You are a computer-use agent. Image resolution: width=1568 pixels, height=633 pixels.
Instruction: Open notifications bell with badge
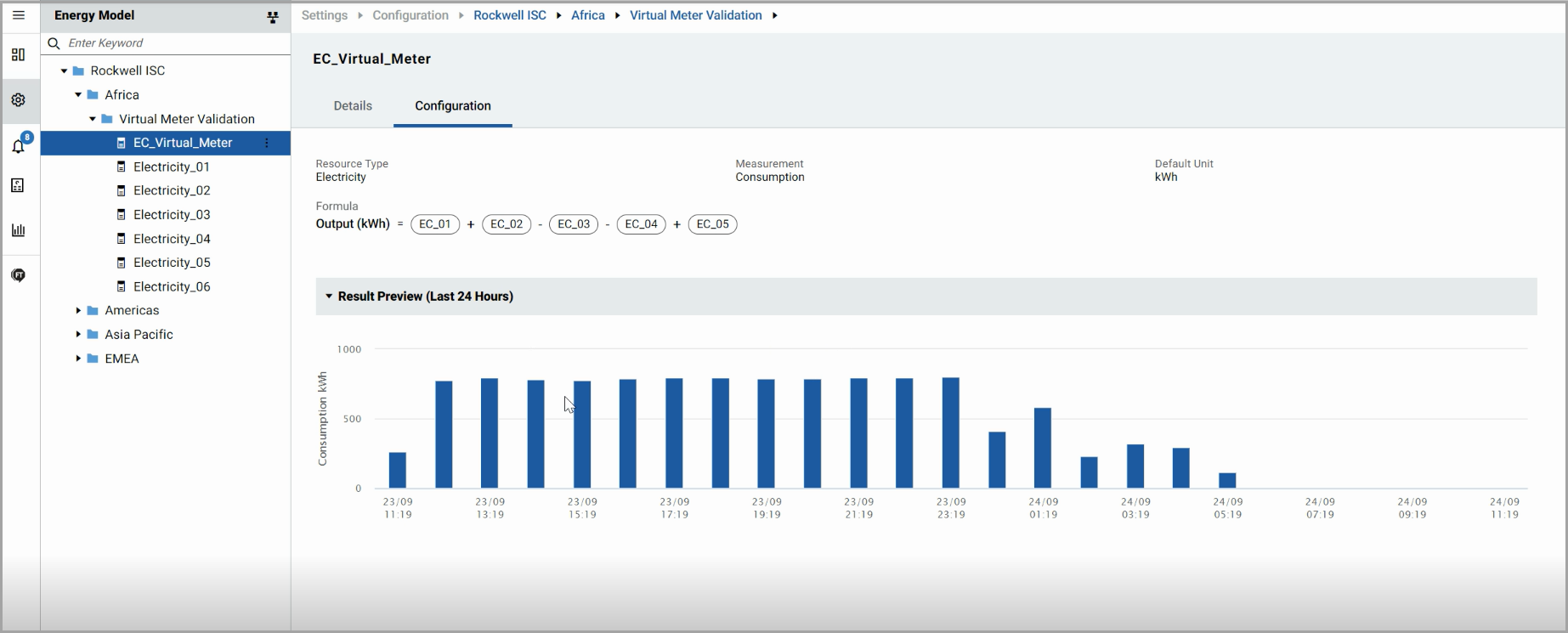point(19,145)
